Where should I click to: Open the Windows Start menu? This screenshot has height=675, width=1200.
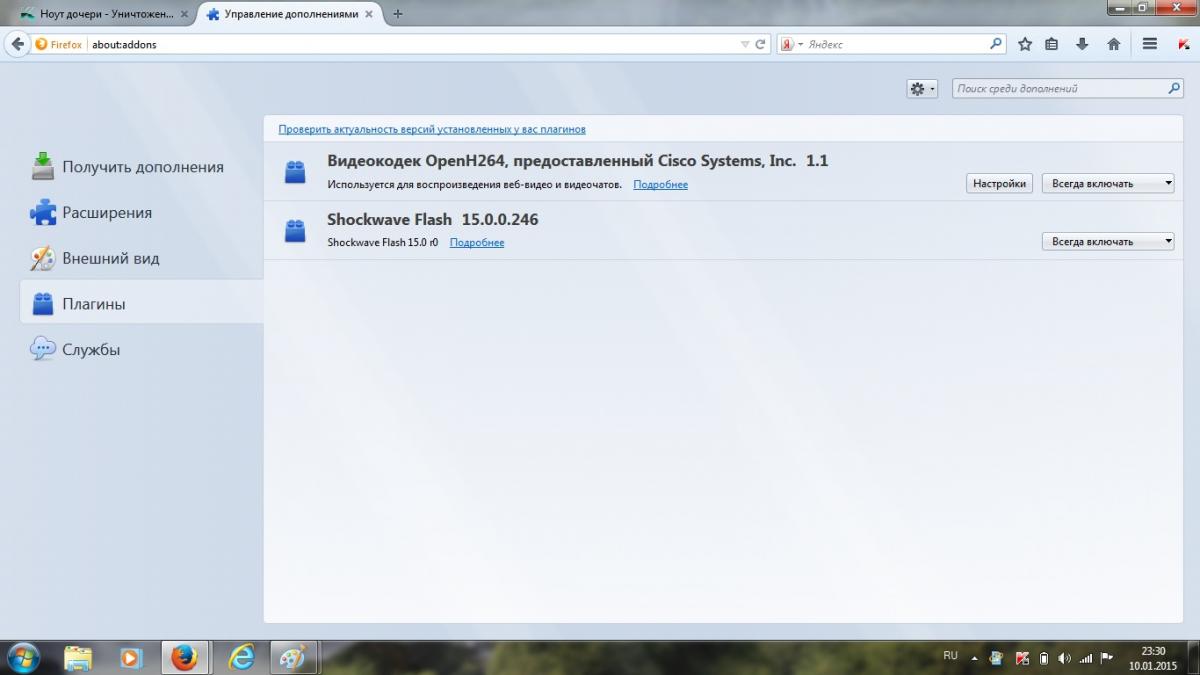[x=22, y=657]
